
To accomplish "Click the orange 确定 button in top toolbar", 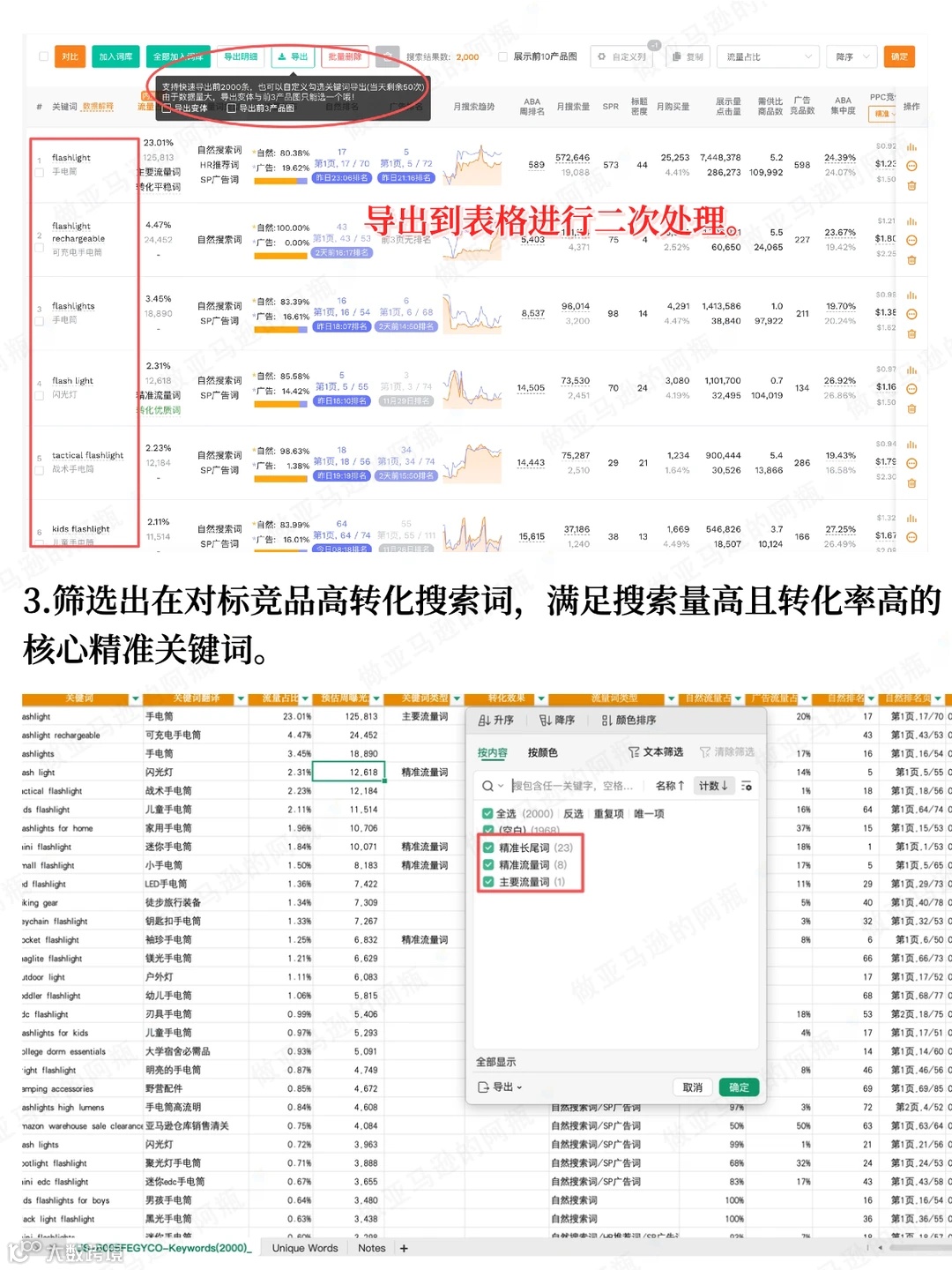I will [899, 56].
